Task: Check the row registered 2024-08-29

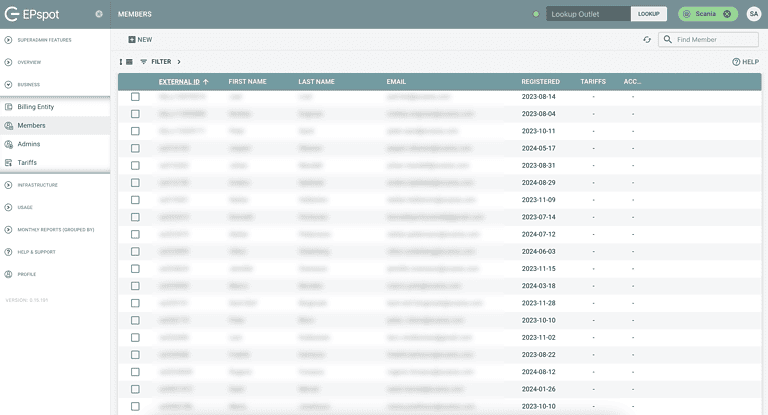Action: [135, 183]
